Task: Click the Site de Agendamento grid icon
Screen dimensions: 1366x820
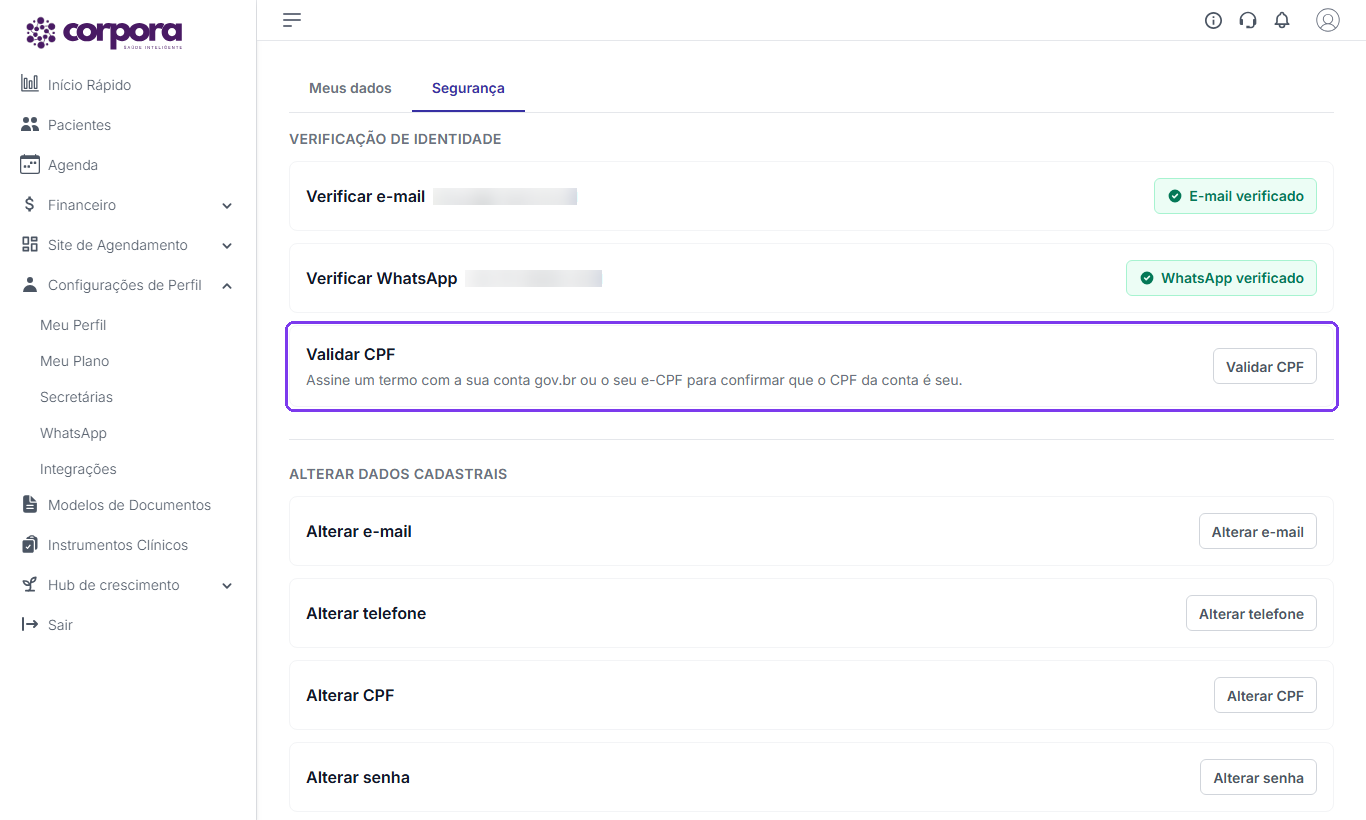Action: [30, 245]
